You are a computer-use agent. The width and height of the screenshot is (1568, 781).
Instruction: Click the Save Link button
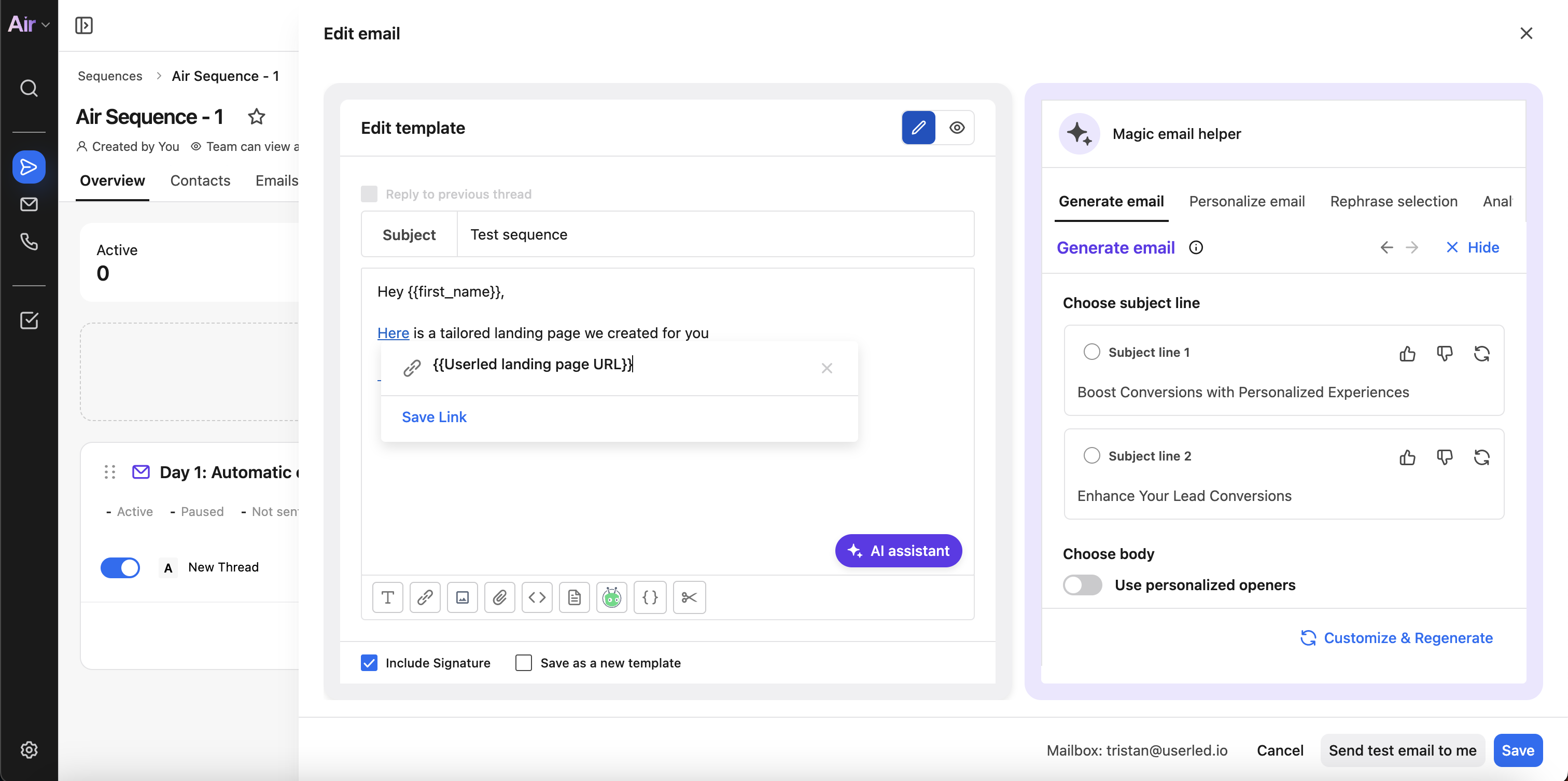pyautogui.click(x=434, y=417)
